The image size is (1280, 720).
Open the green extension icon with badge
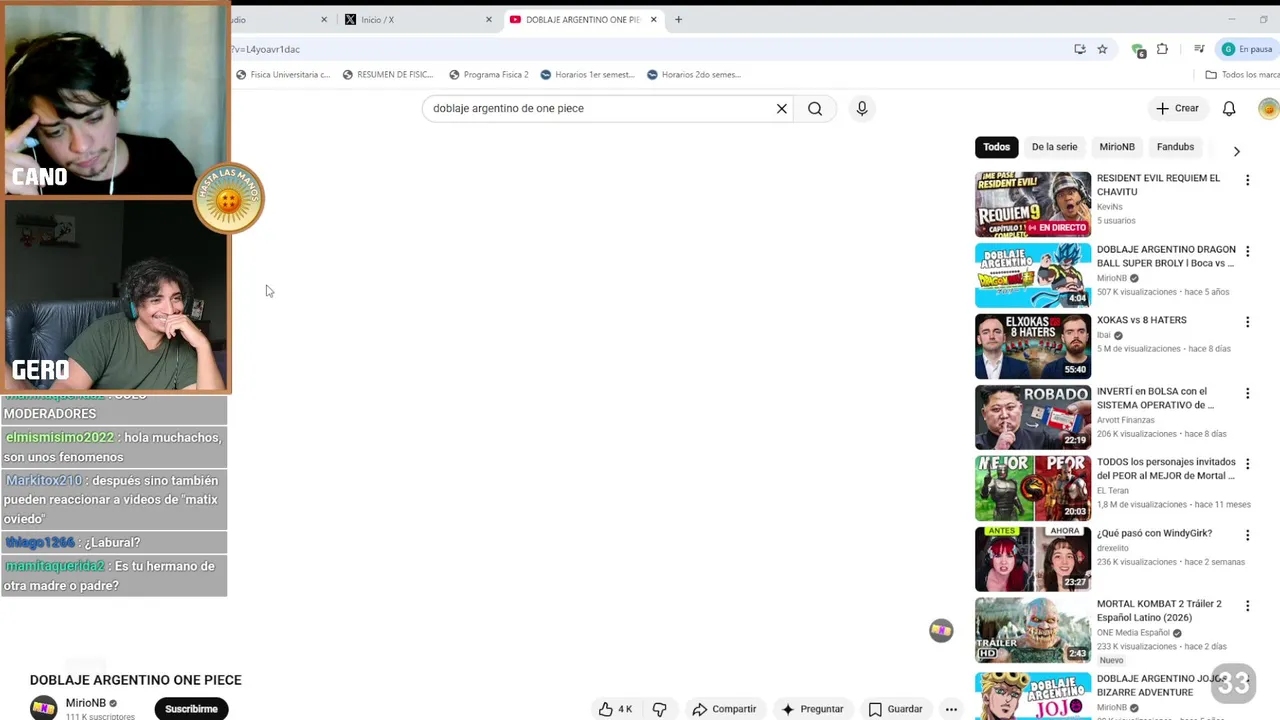[x=1138, y=50]
